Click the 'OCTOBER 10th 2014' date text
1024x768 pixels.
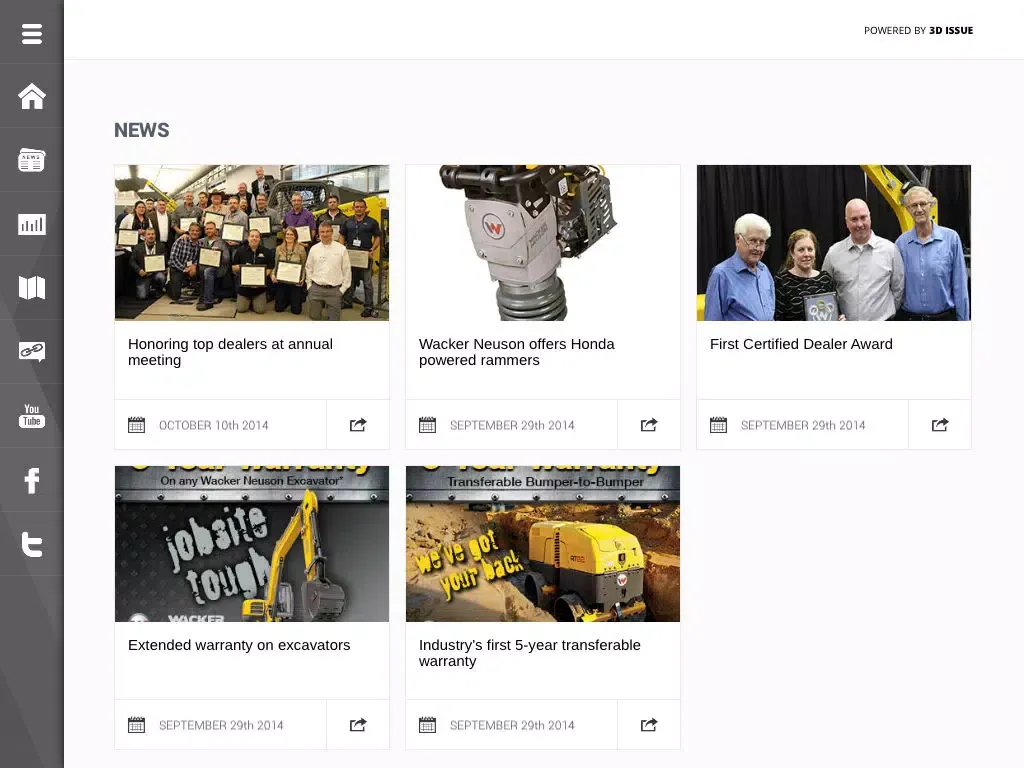point(214,425)
